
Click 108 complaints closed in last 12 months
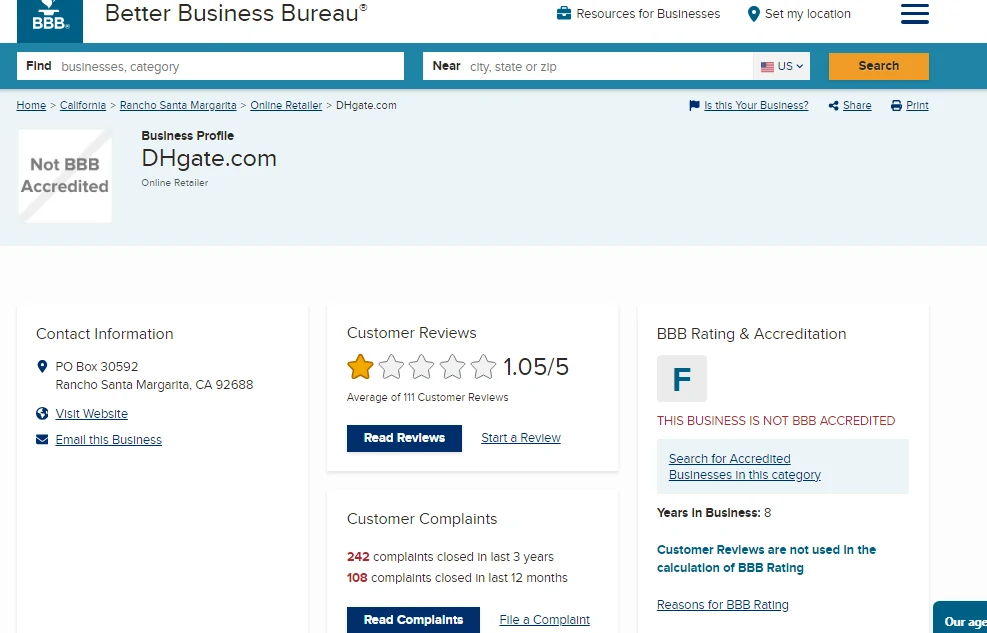tap(457, 578)
